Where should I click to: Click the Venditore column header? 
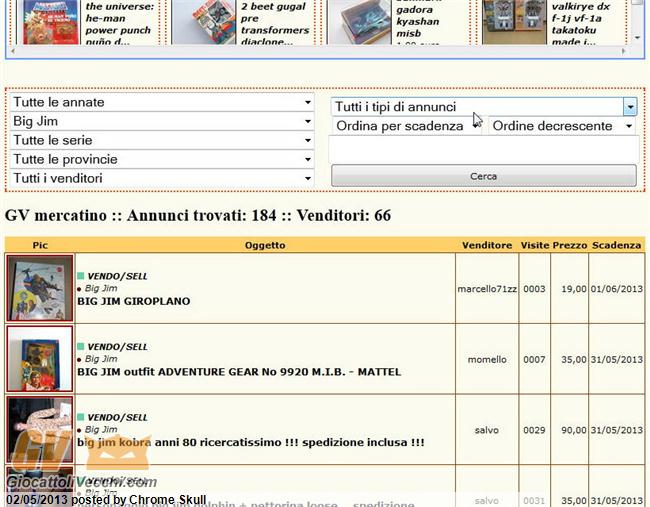[x=487, y=245]
